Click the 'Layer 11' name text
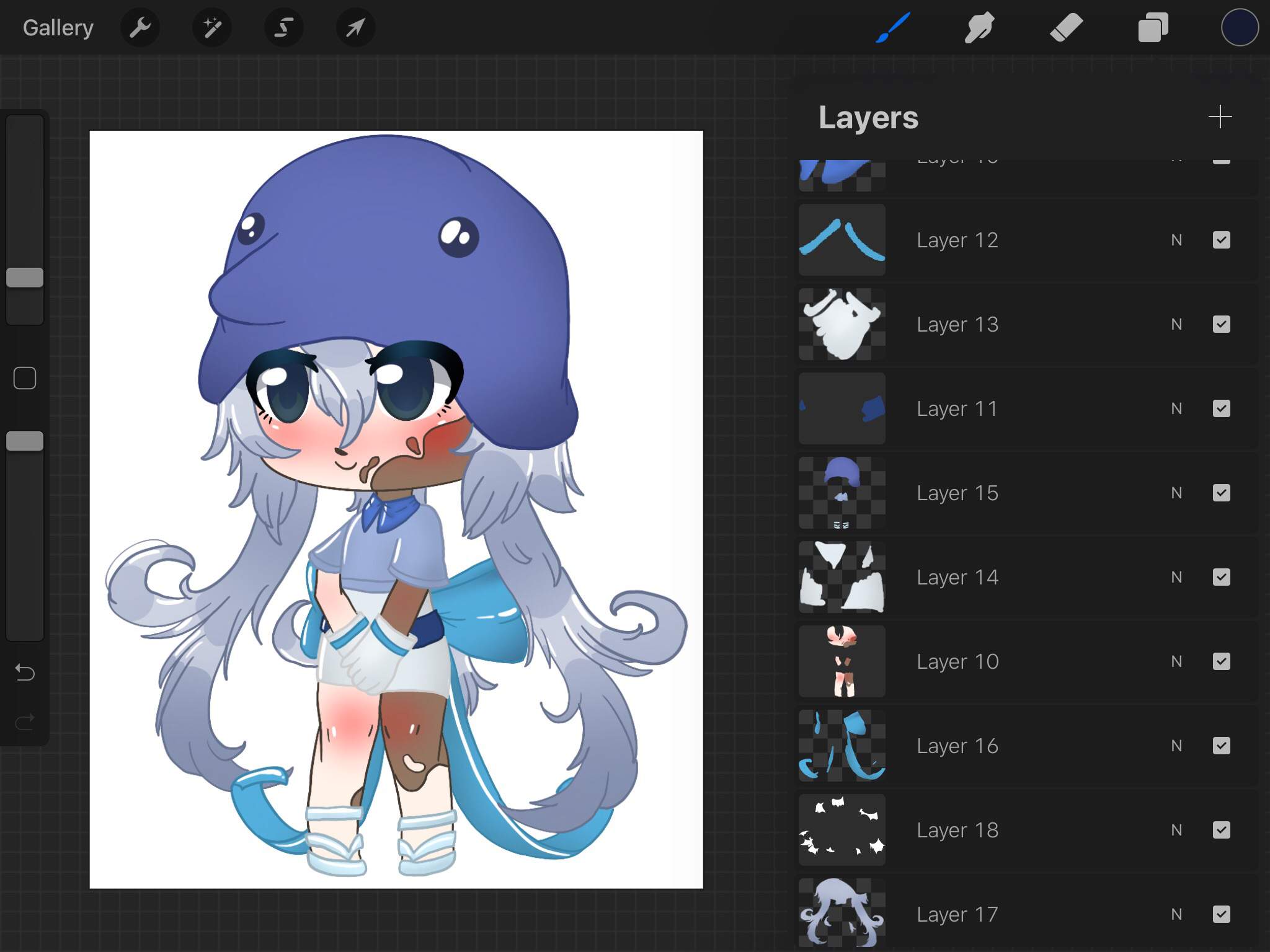The height and width of the screenshot is (952, 1270). pyautogui.click(x=957, y=408)
